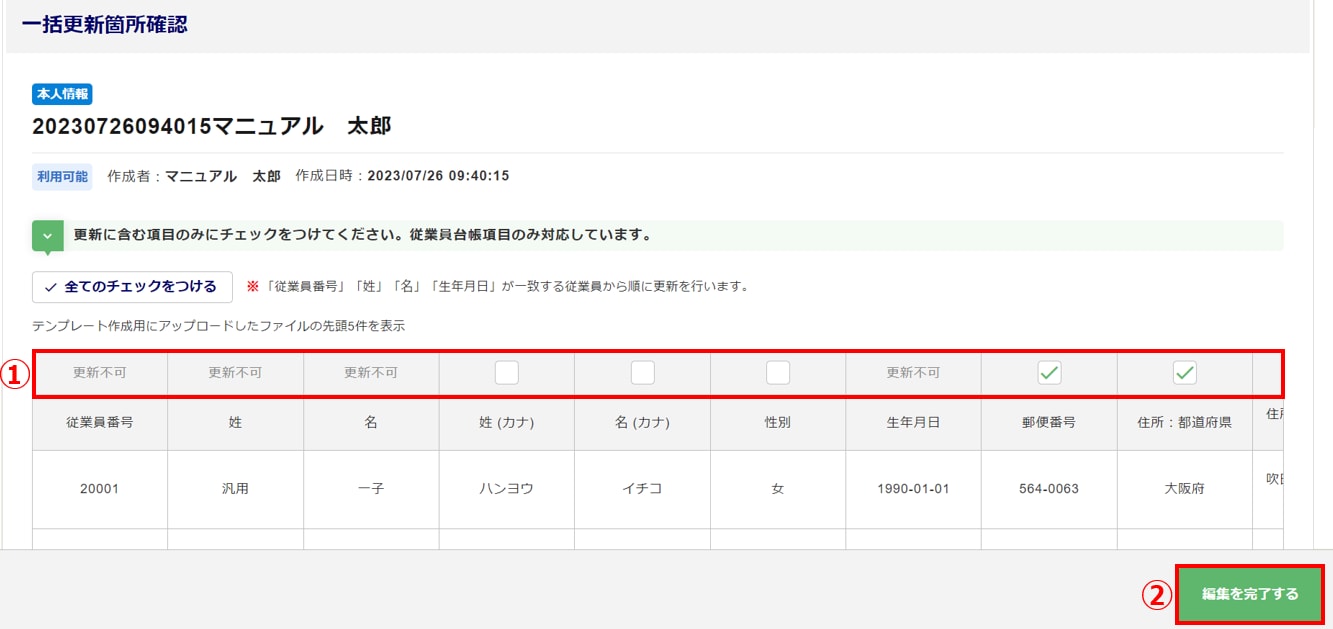Select the 生年月日 column header
This screenshot has height=629, width=1333.
click(913, 423)
